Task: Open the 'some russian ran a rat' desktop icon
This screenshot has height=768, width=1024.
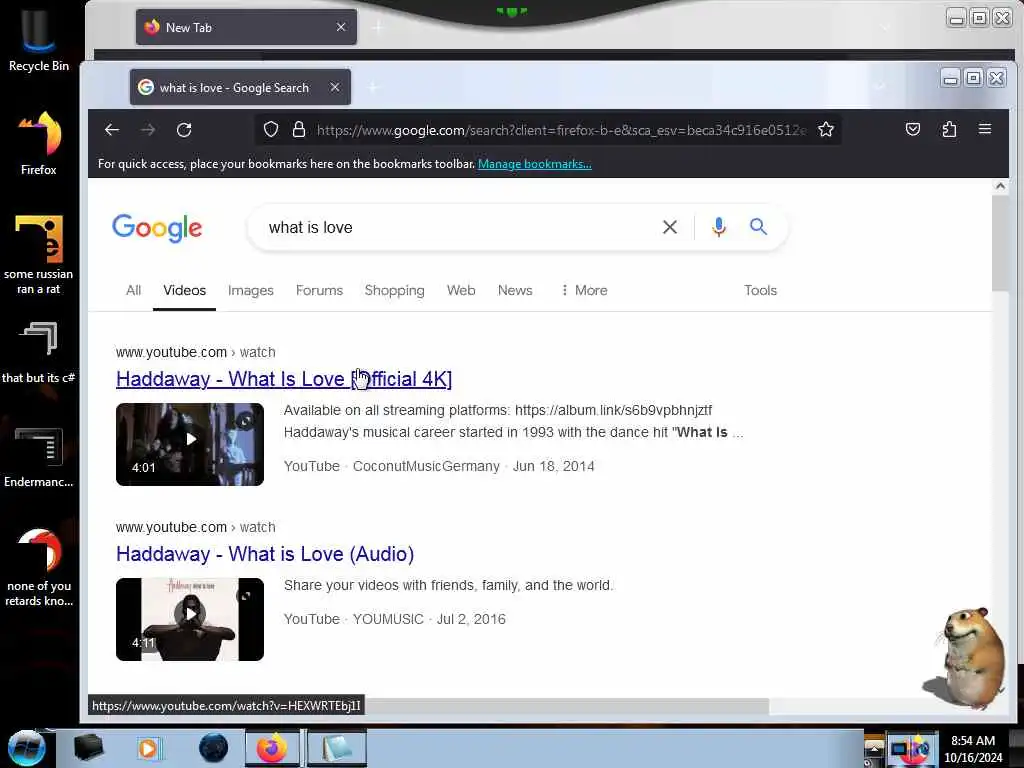Action: [39, 255]
